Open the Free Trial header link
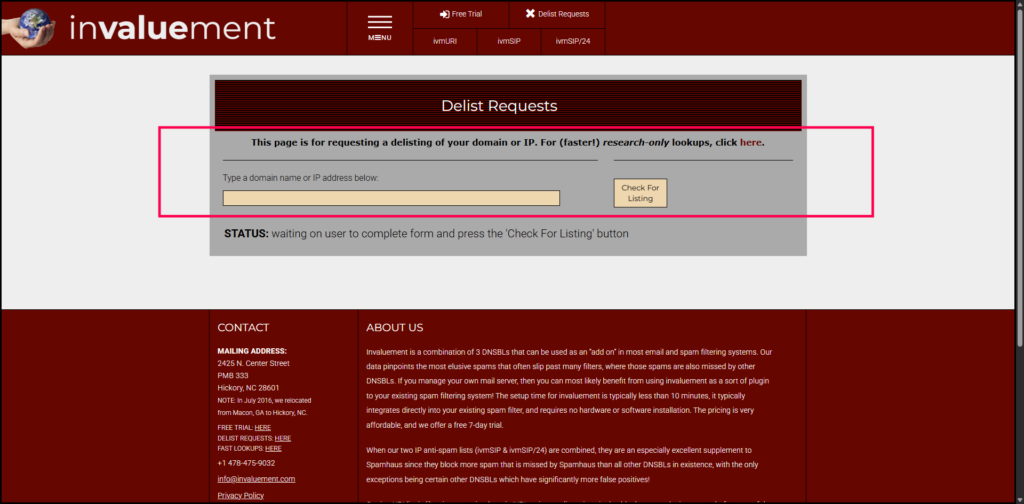This screenshot has height=504, width=1024. [x=466, y=14]
